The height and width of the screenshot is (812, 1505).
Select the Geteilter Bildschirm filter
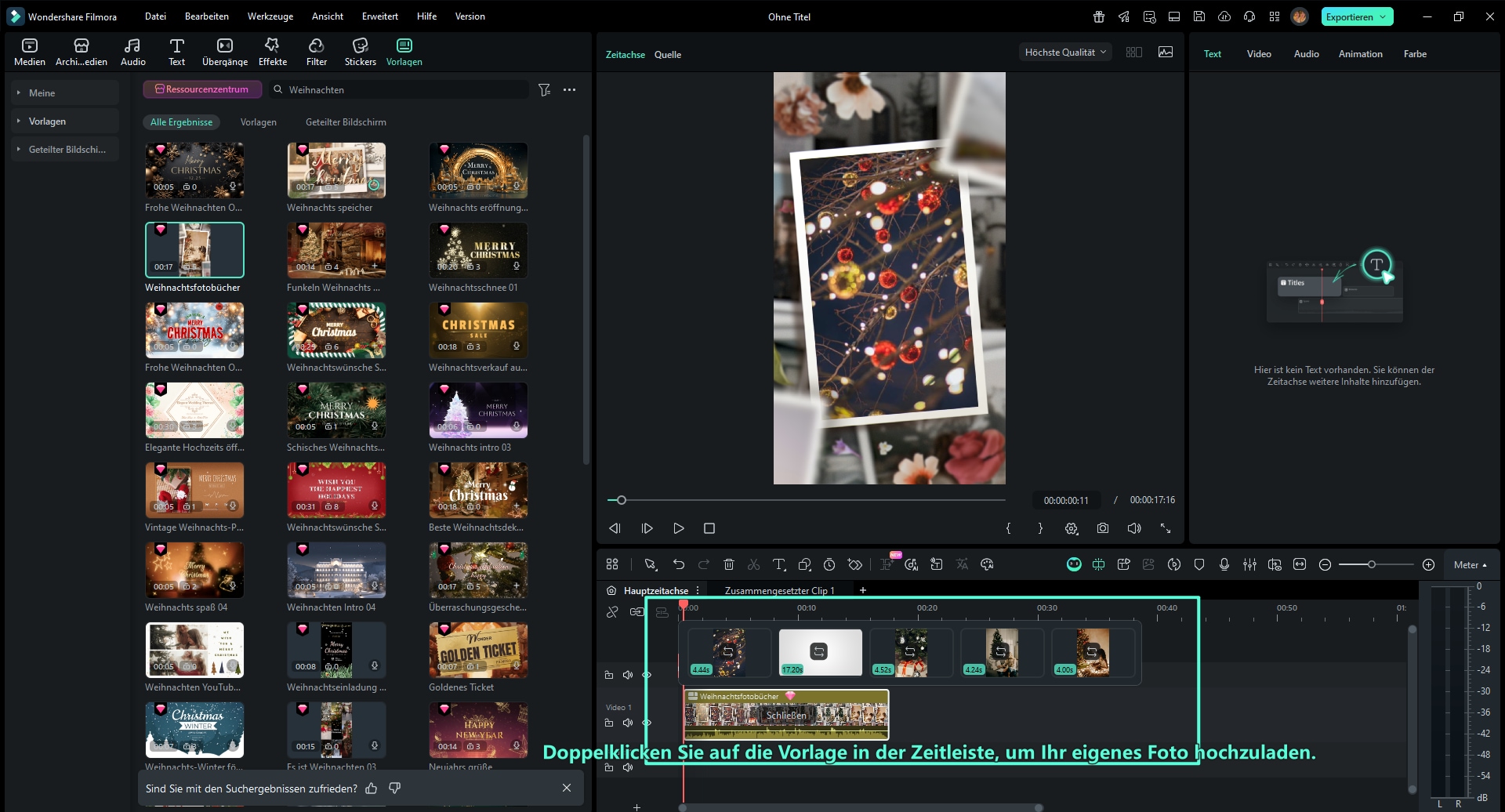click(346, 122)
